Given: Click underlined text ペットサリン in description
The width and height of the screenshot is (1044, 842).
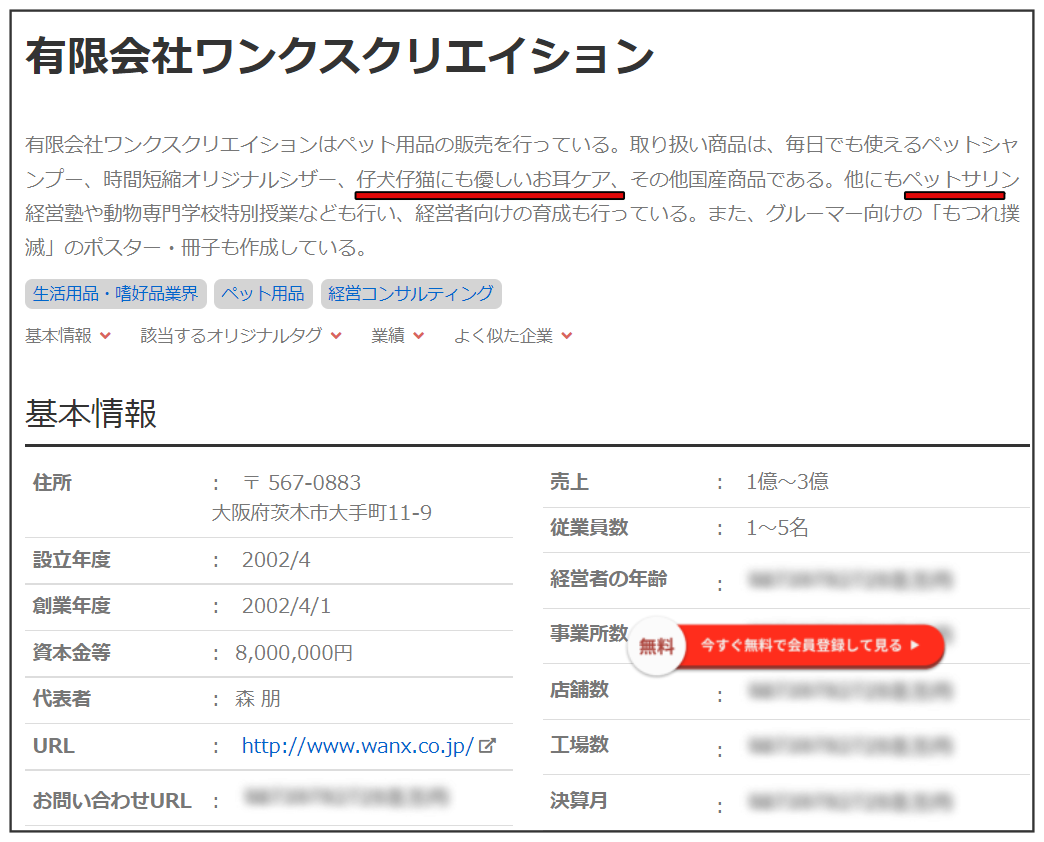Looking at the screenshot, I should [x=961, y=179].
